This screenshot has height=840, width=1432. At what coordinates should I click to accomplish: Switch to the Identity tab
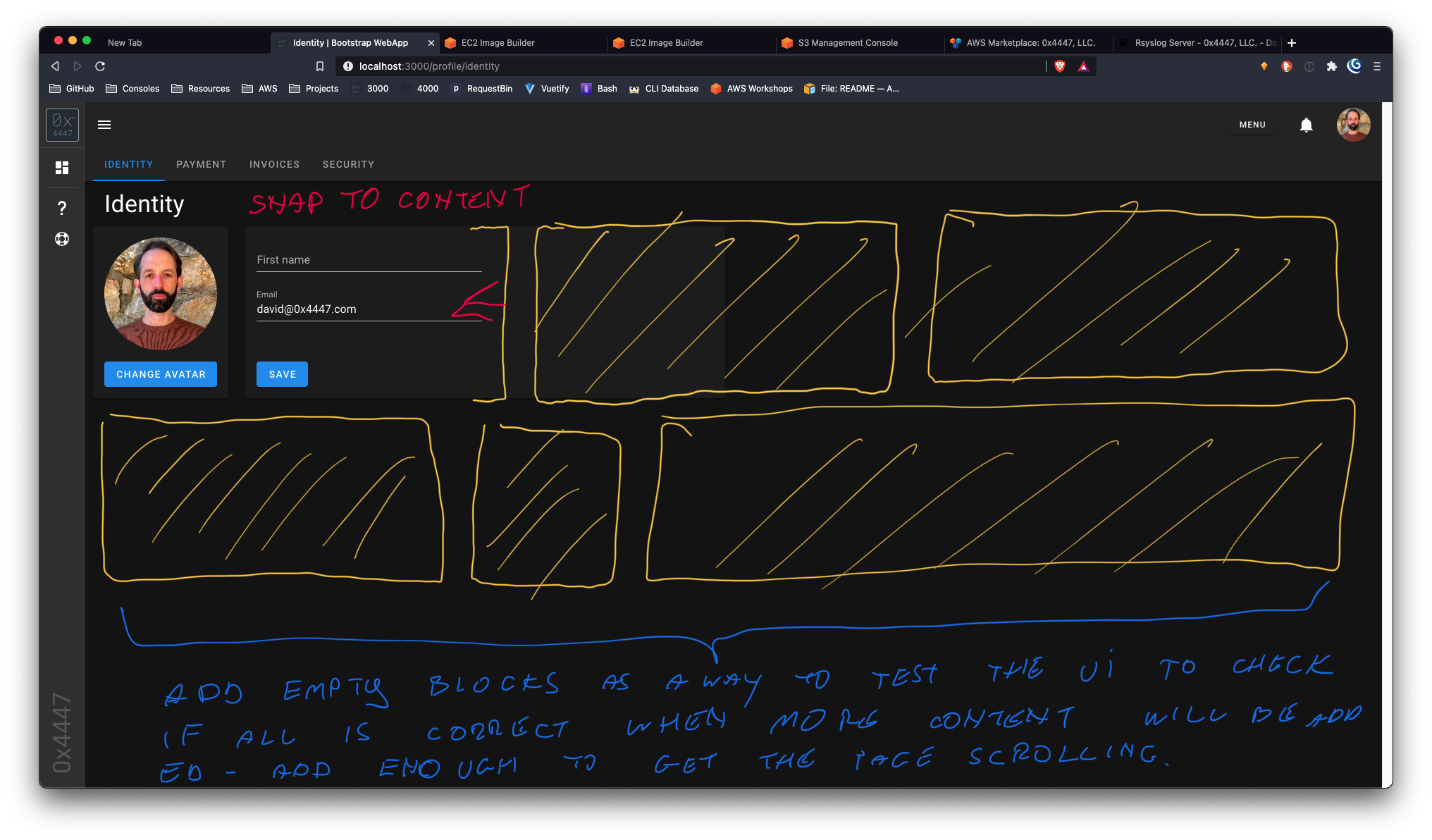point(129,164)
